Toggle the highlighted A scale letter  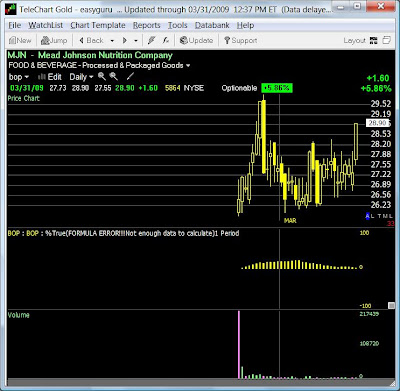click(x=368, y=216)
